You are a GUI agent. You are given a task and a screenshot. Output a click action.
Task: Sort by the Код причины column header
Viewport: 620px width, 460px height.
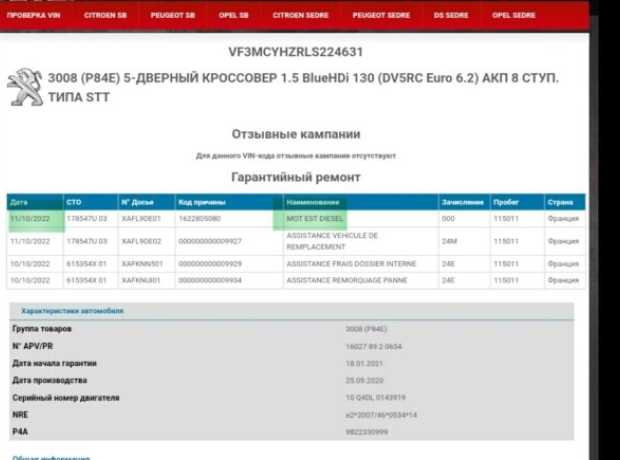tap(229, 203)
